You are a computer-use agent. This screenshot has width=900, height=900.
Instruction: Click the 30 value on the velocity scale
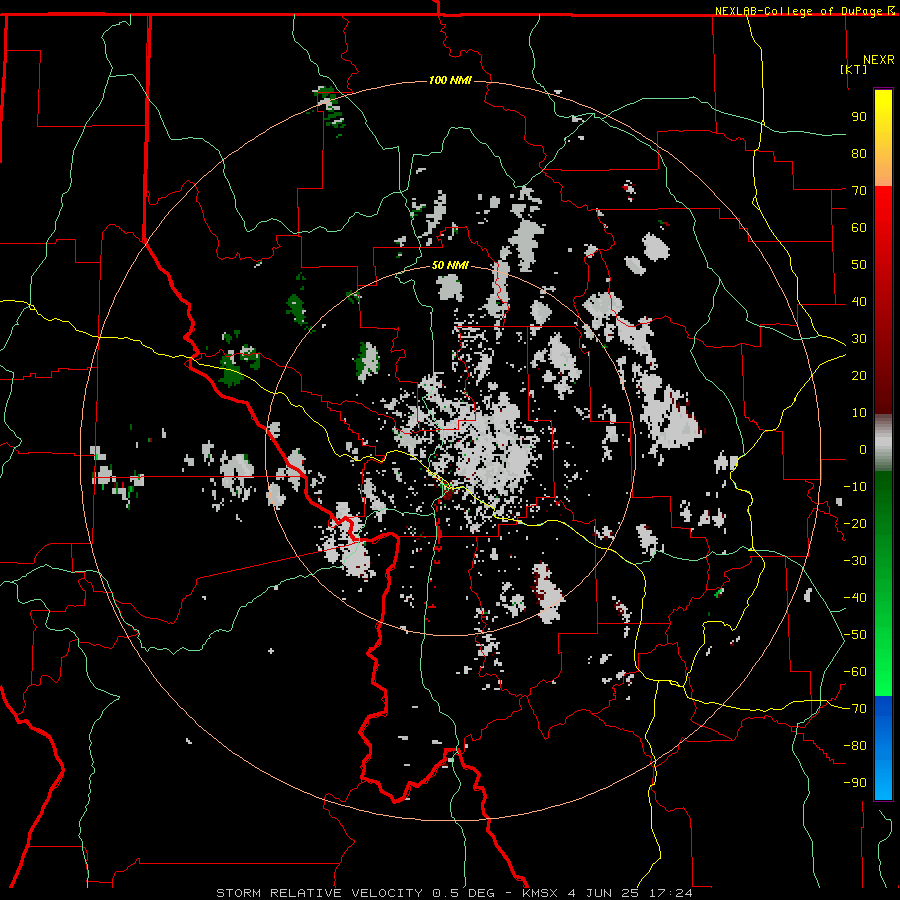(859, 339)
